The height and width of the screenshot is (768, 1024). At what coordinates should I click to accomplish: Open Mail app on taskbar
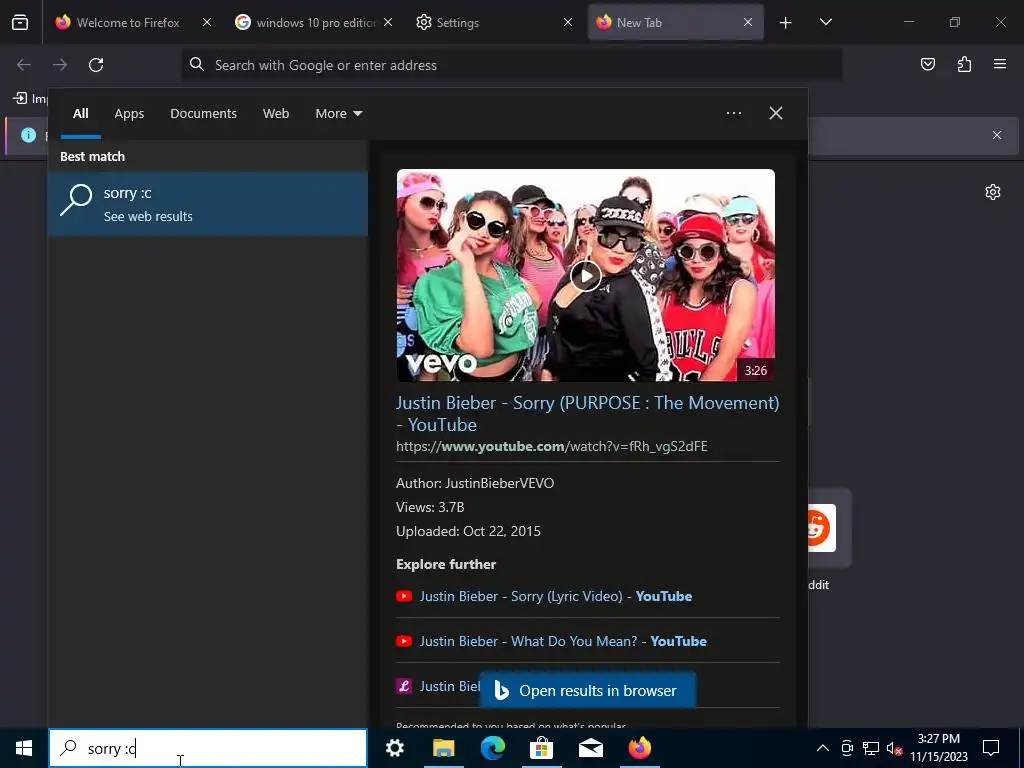(x=590, y=748)
